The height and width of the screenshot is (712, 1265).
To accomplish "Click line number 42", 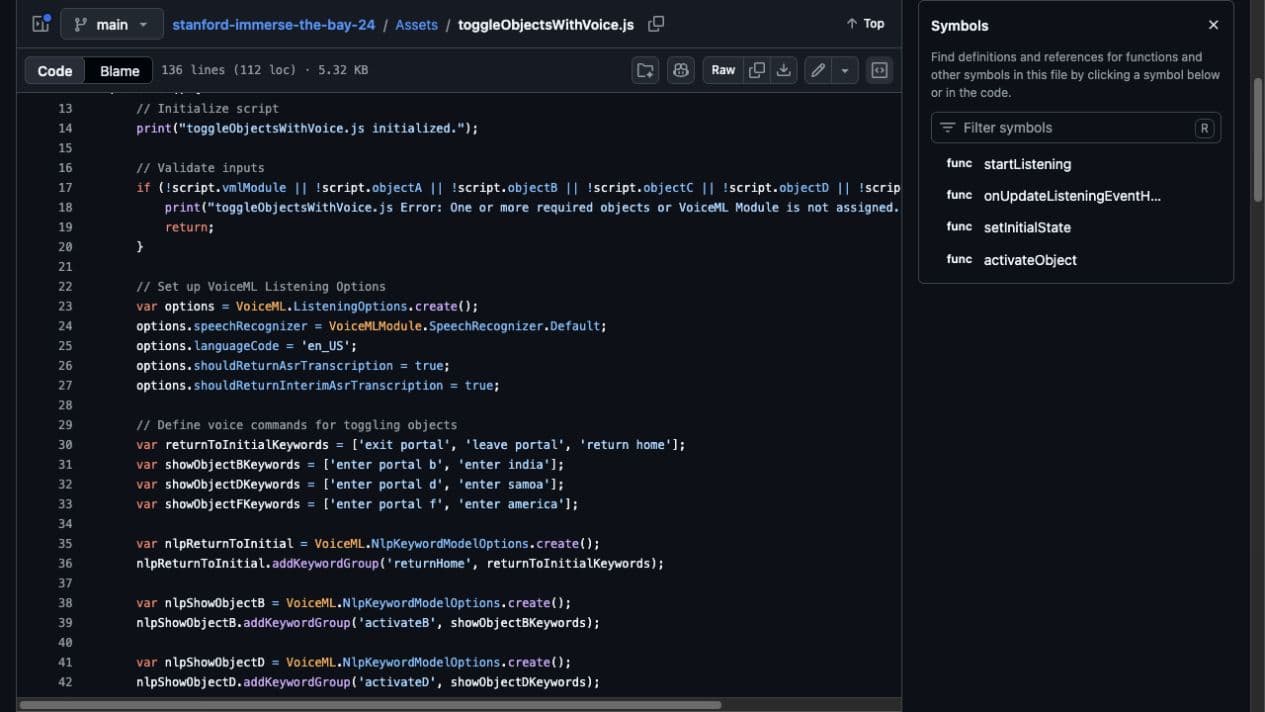I will coord(65,682).
